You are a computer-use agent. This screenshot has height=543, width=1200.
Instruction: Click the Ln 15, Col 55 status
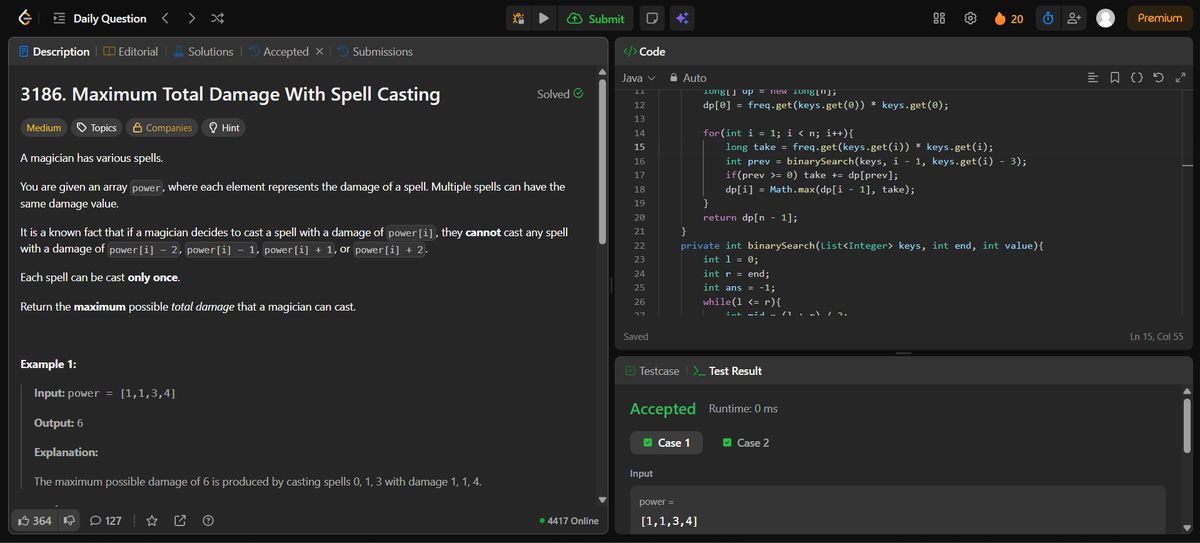(1156, 337)
